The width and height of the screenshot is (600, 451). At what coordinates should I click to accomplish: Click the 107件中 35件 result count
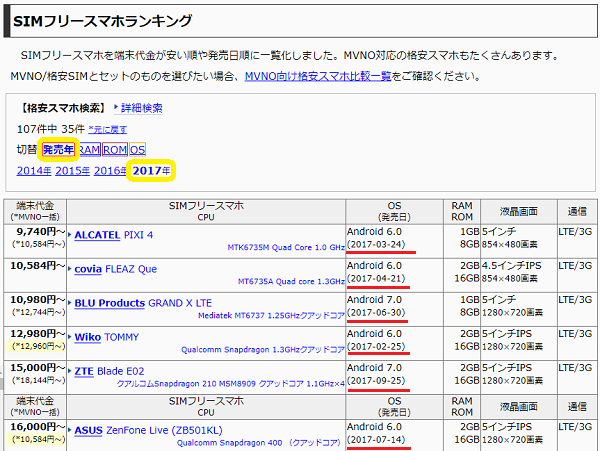point(51,129)
